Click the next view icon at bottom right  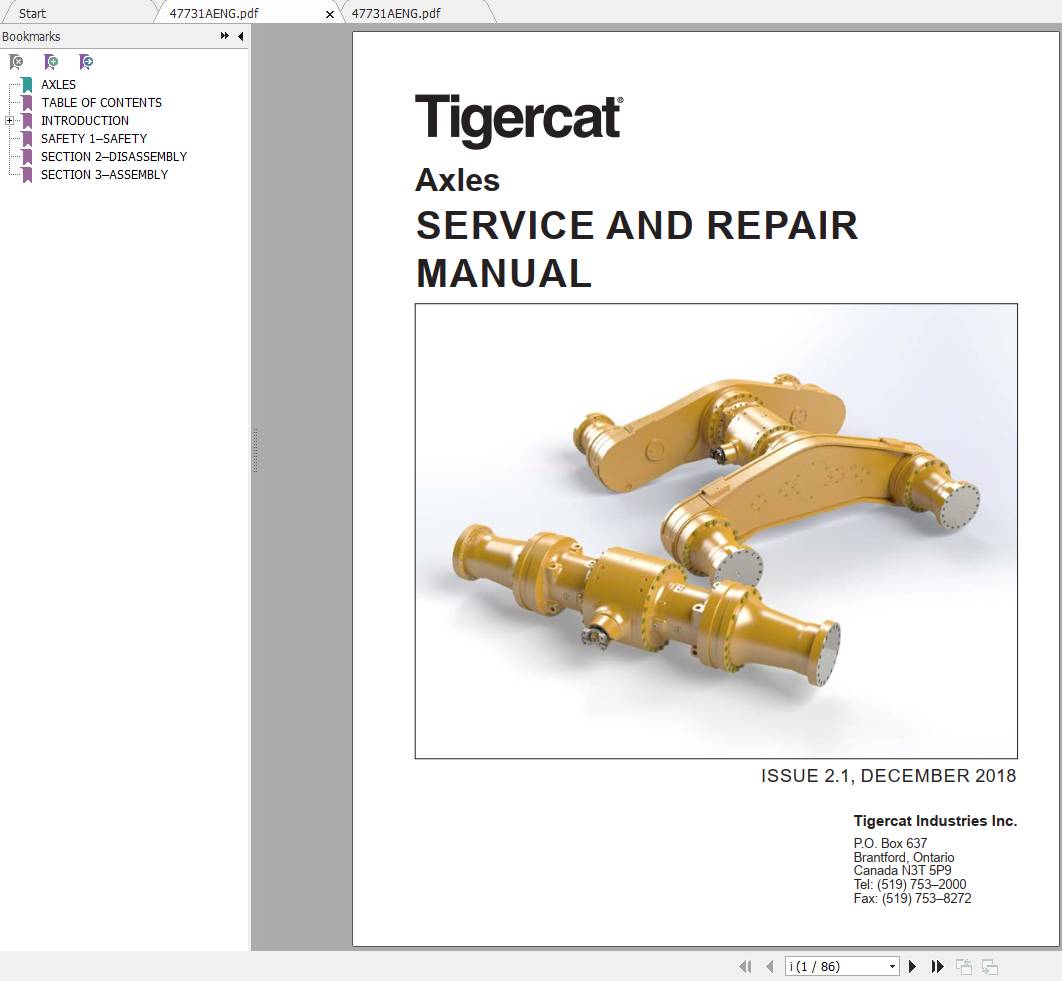click(990, 966)
